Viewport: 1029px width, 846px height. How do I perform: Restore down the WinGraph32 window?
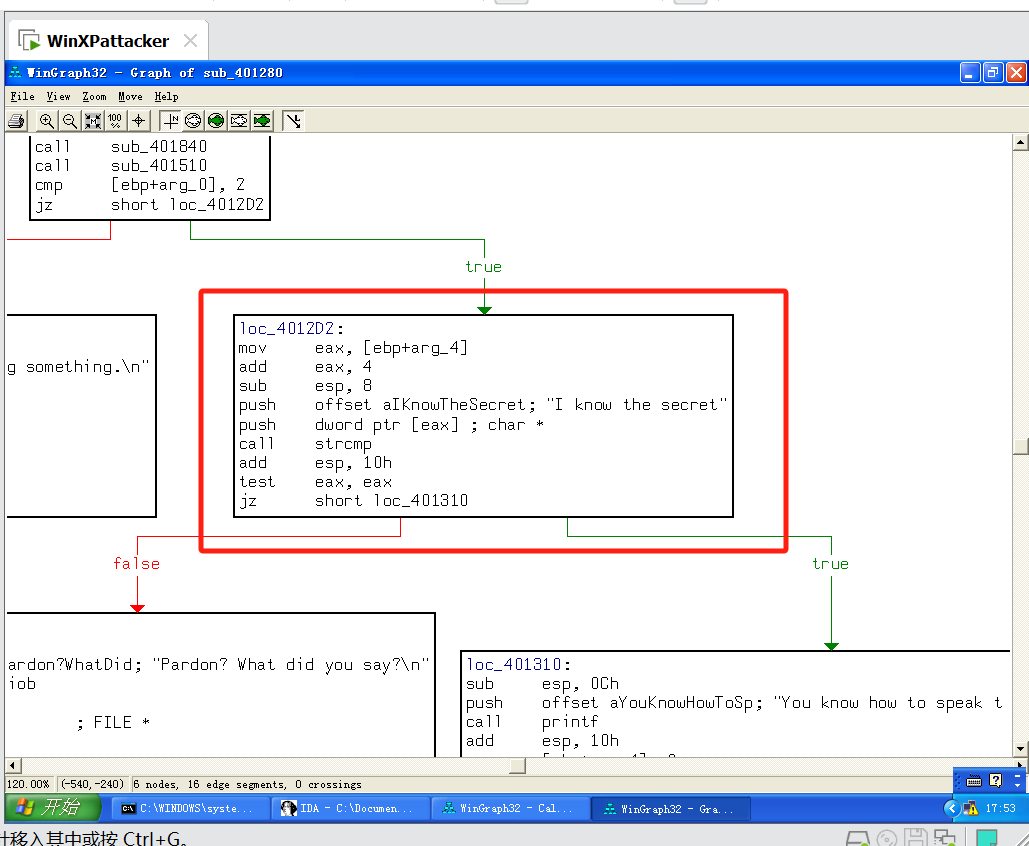pyautogui.click(x=993, y=72)
